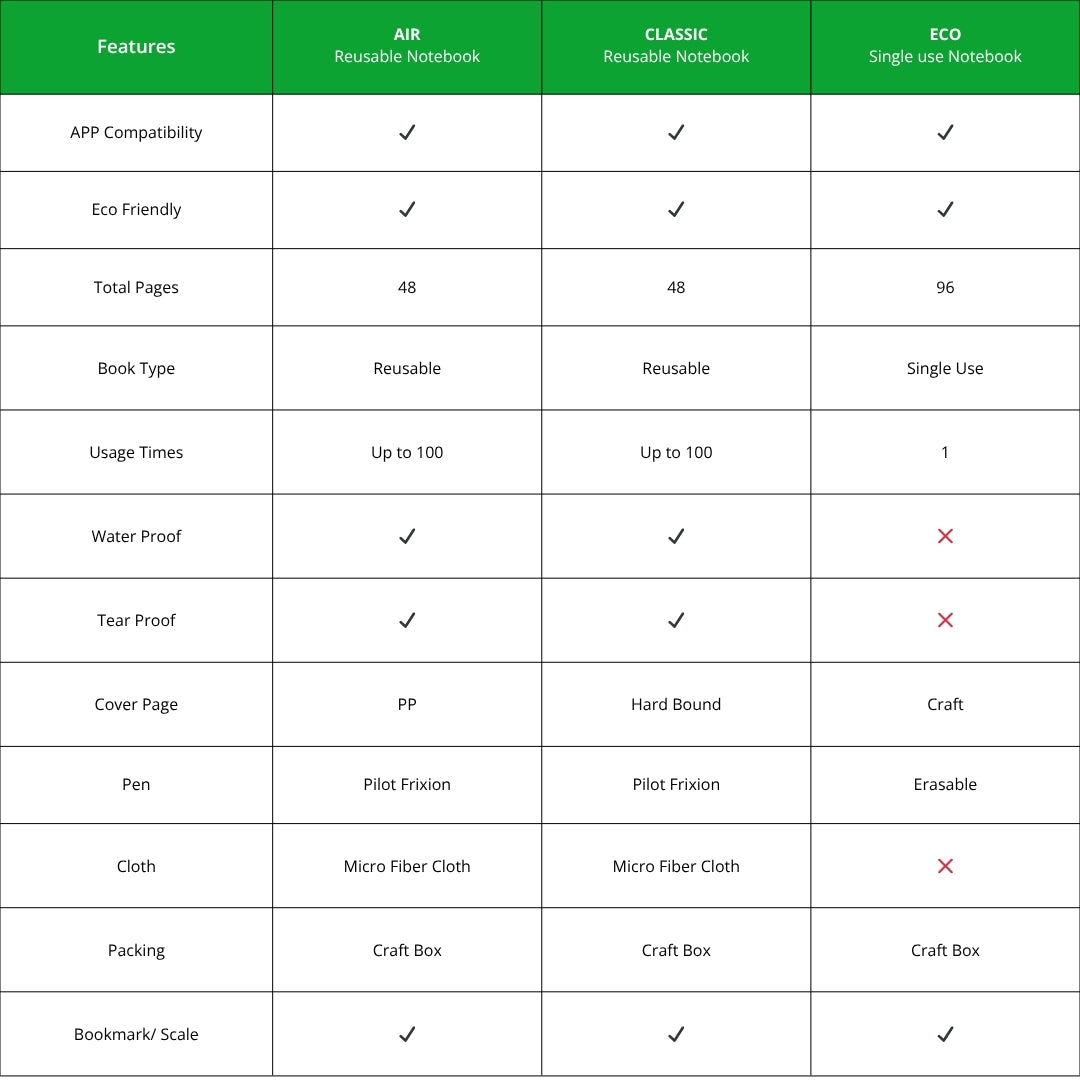Select the ECO Single use Notebook header
Viewport: 1080px width, 1080px height.
(x=945, y=46)
